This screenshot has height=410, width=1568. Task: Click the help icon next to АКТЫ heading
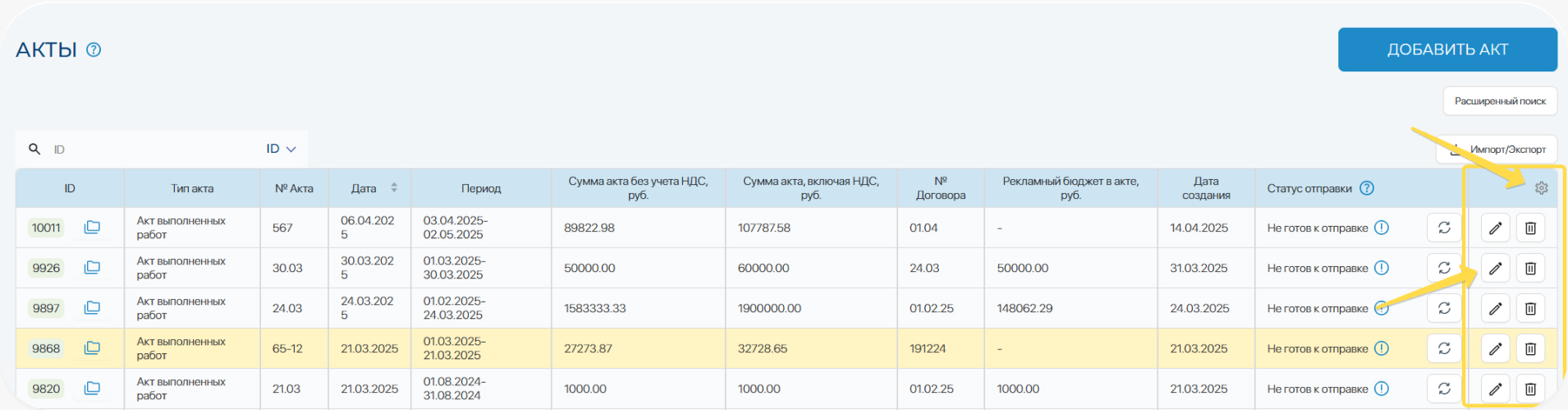[94, 50]
